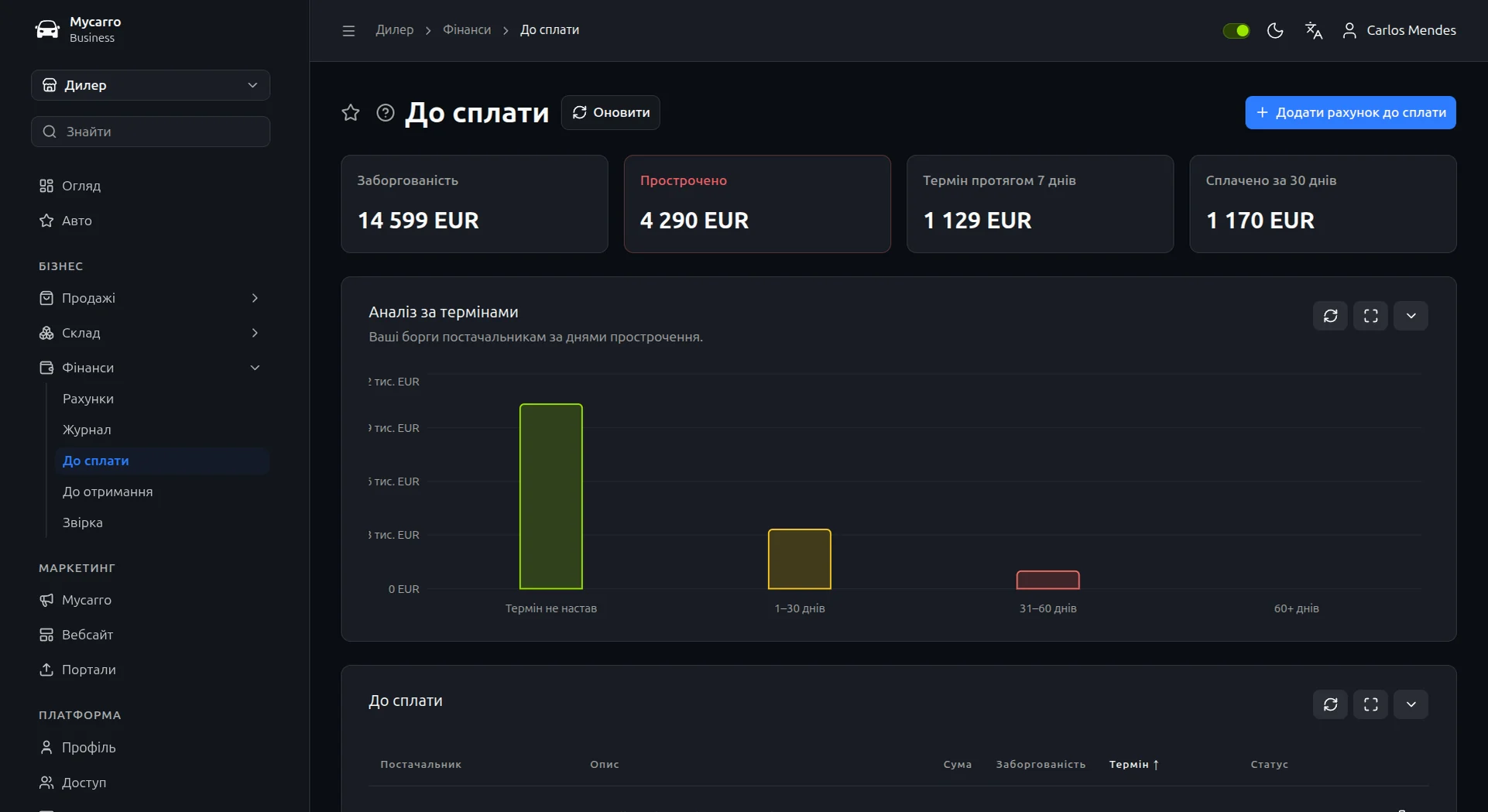Screen dimensions: 1488x812
Task: Collapse the До сплати table panel
Action: point(1411,704)
